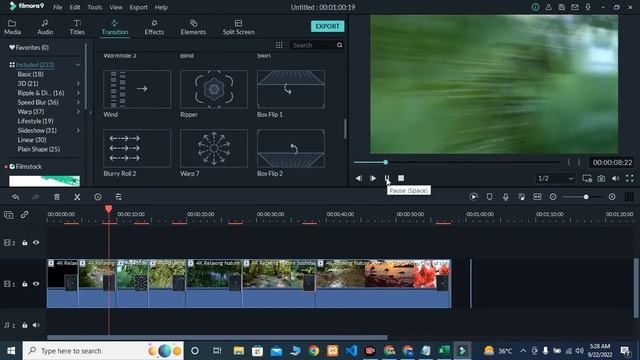The width and height of the screenshot is (640, 360).
Task: Toggle lock on video track 1
Action: (x=24, y=284)
